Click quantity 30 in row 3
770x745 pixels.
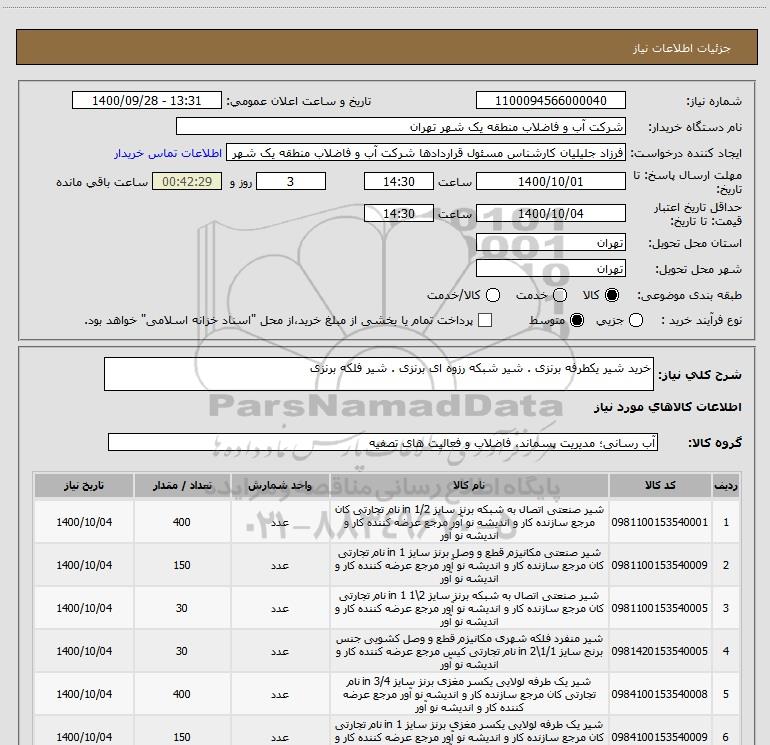coord(182,608)
